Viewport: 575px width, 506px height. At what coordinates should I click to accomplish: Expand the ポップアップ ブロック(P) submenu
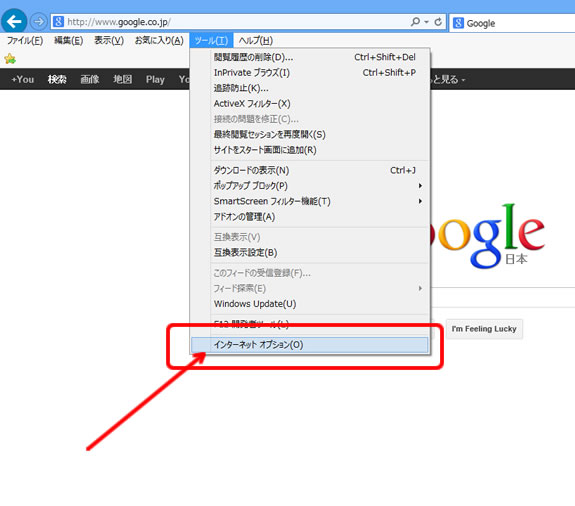tap(420, 186)
